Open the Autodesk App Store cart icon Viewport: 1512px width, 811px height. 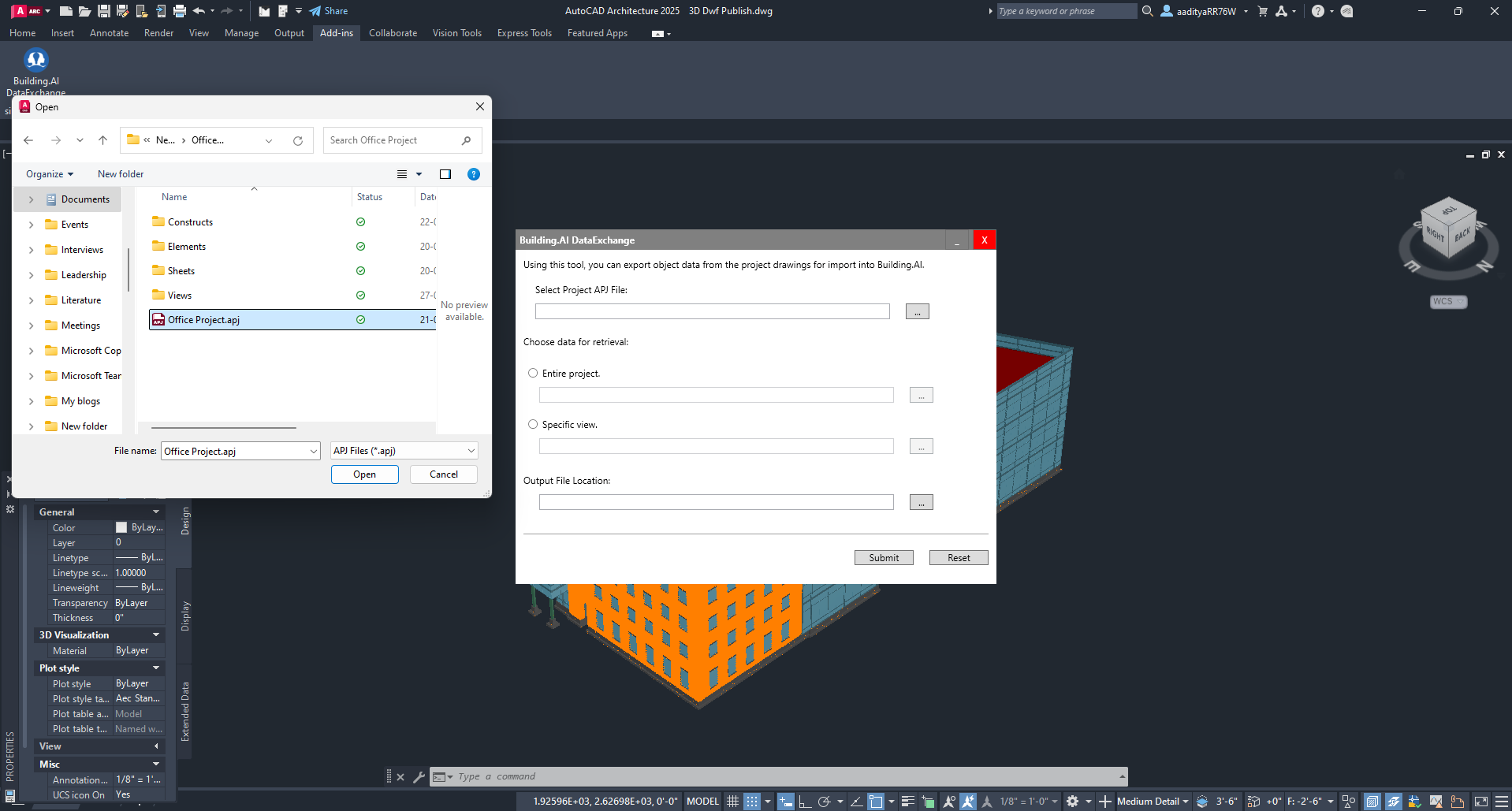(x=1263, y=11)
